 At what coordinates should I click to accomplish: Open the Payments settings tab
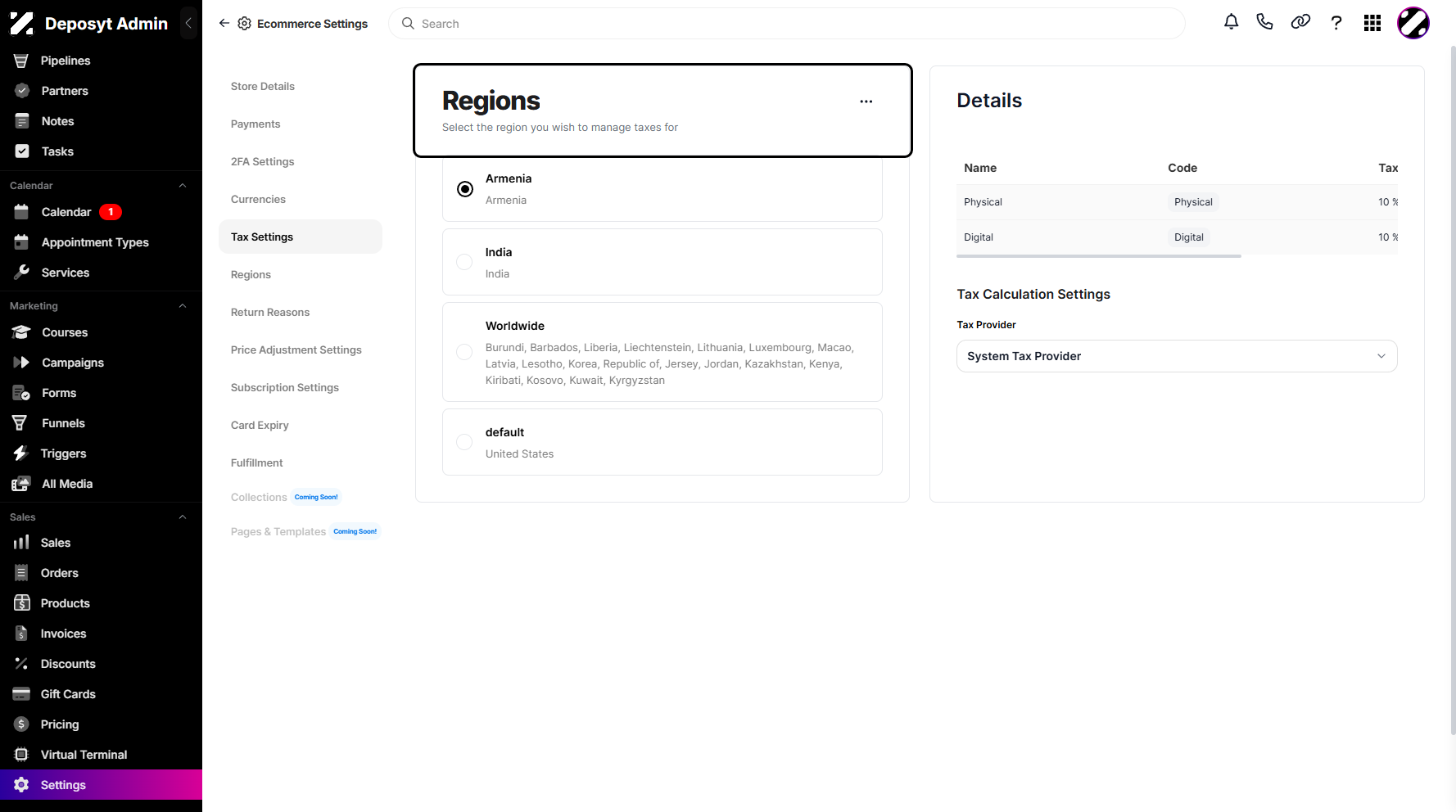pos(255,124)
